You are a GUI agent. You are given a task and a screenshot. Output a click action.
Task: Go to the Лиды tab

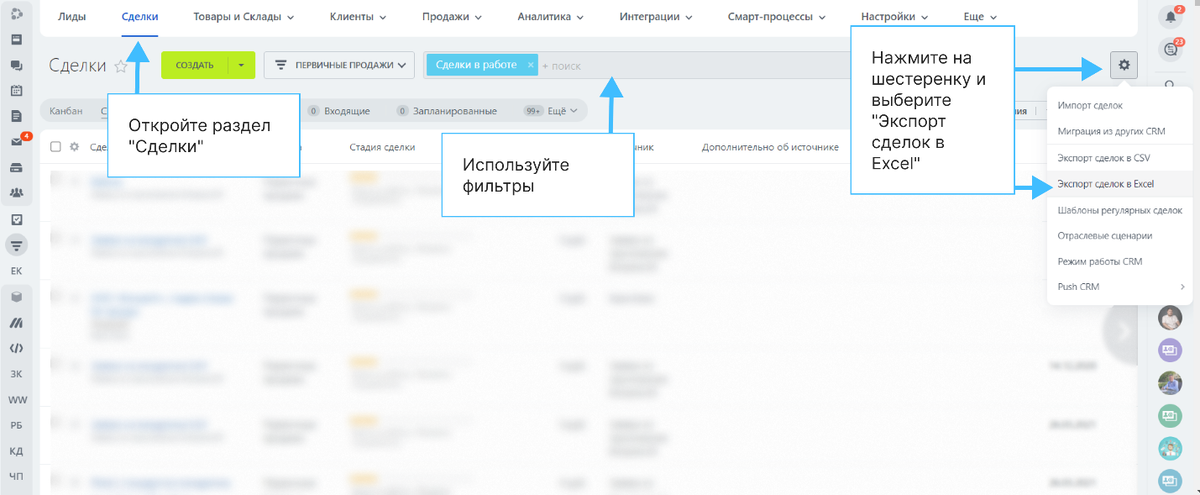point(71,17)
